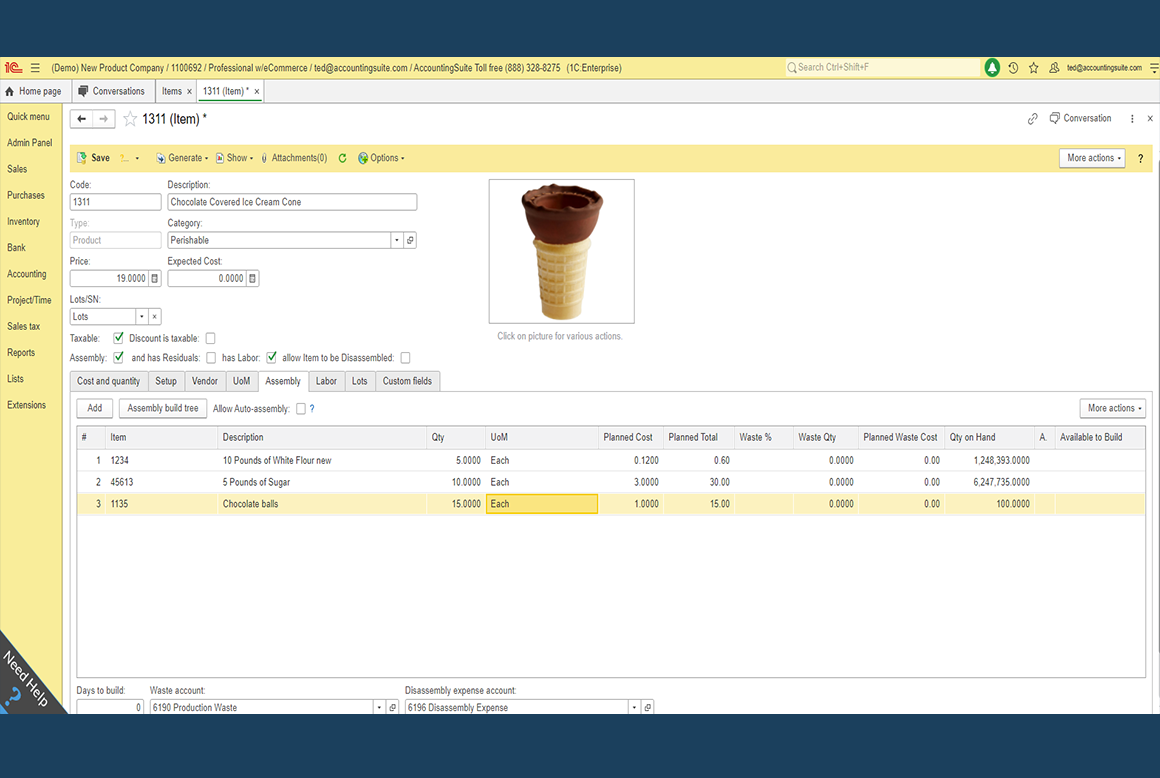Open the Lots tab

[360, 381]
